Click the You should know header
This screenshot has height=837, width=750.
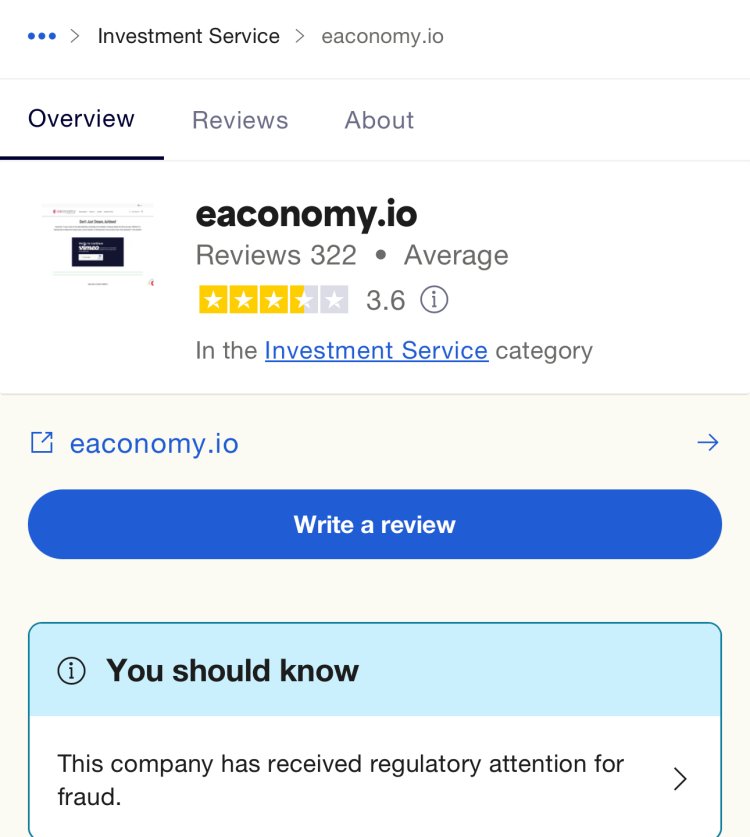tap(233, 670)
